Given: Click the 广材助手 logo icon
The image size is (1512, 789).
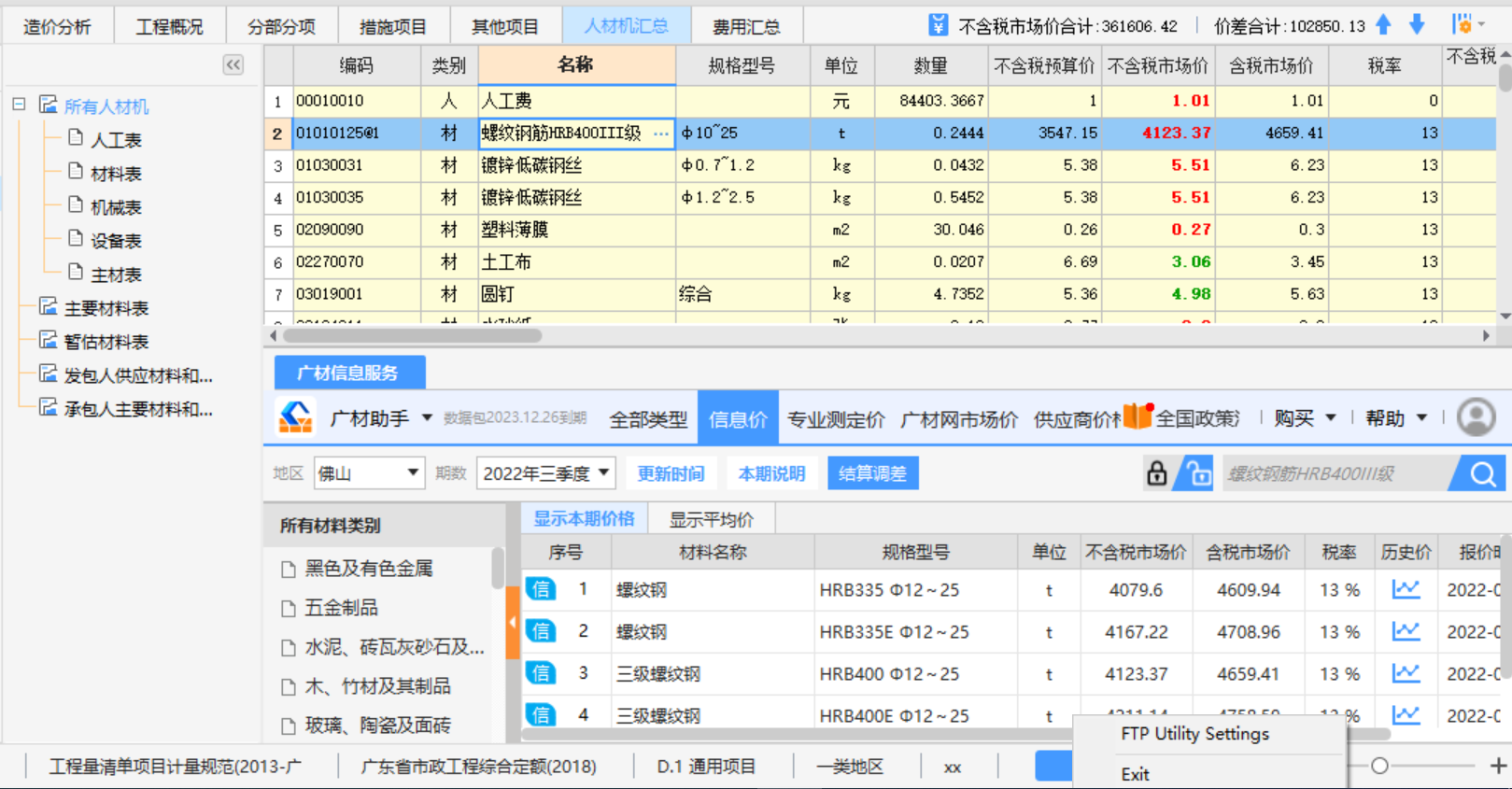Looking at the screenshot, I should [296, 417].
